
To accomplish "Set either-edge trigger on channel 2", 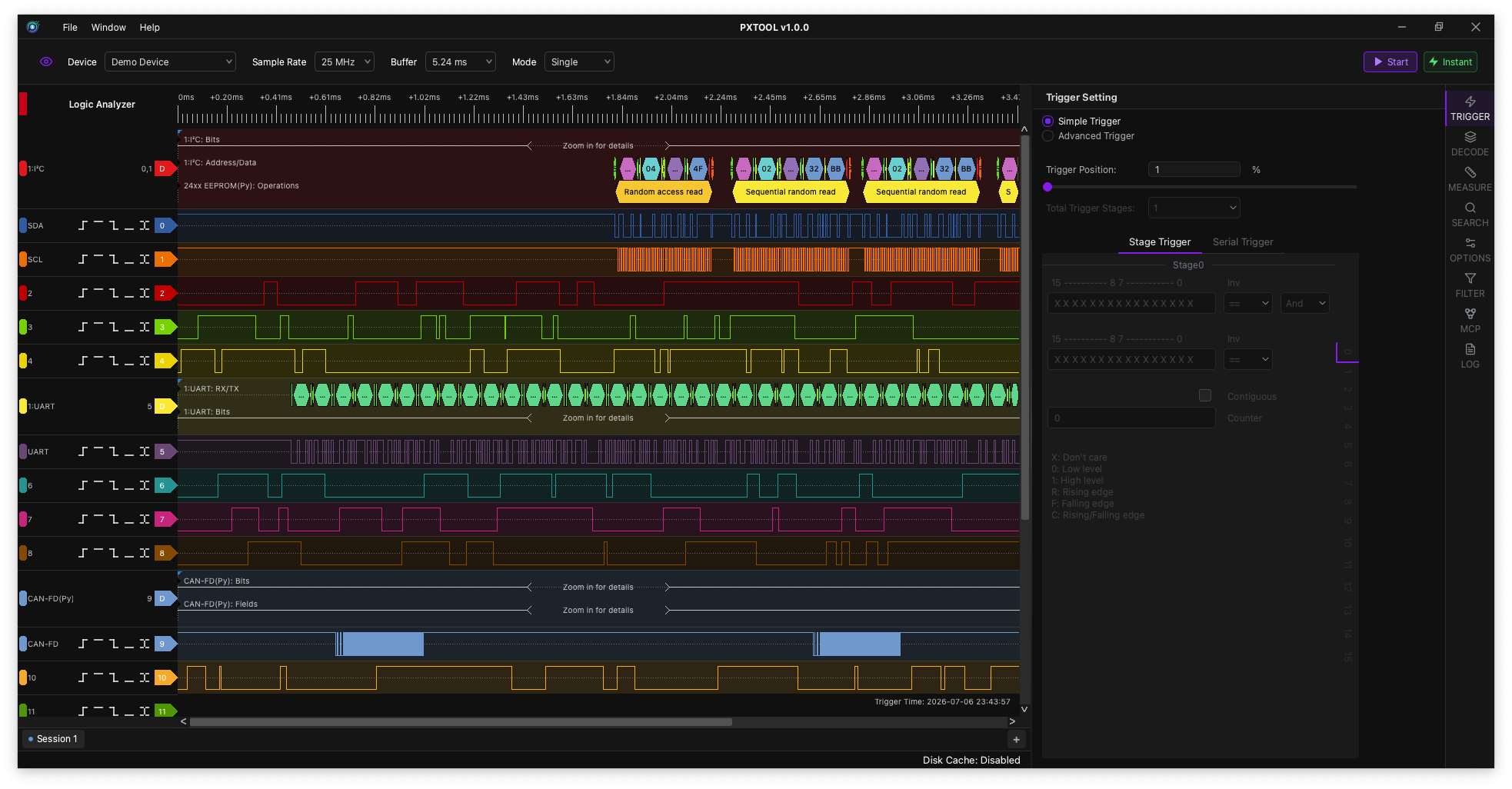I will tap(145, 293).
